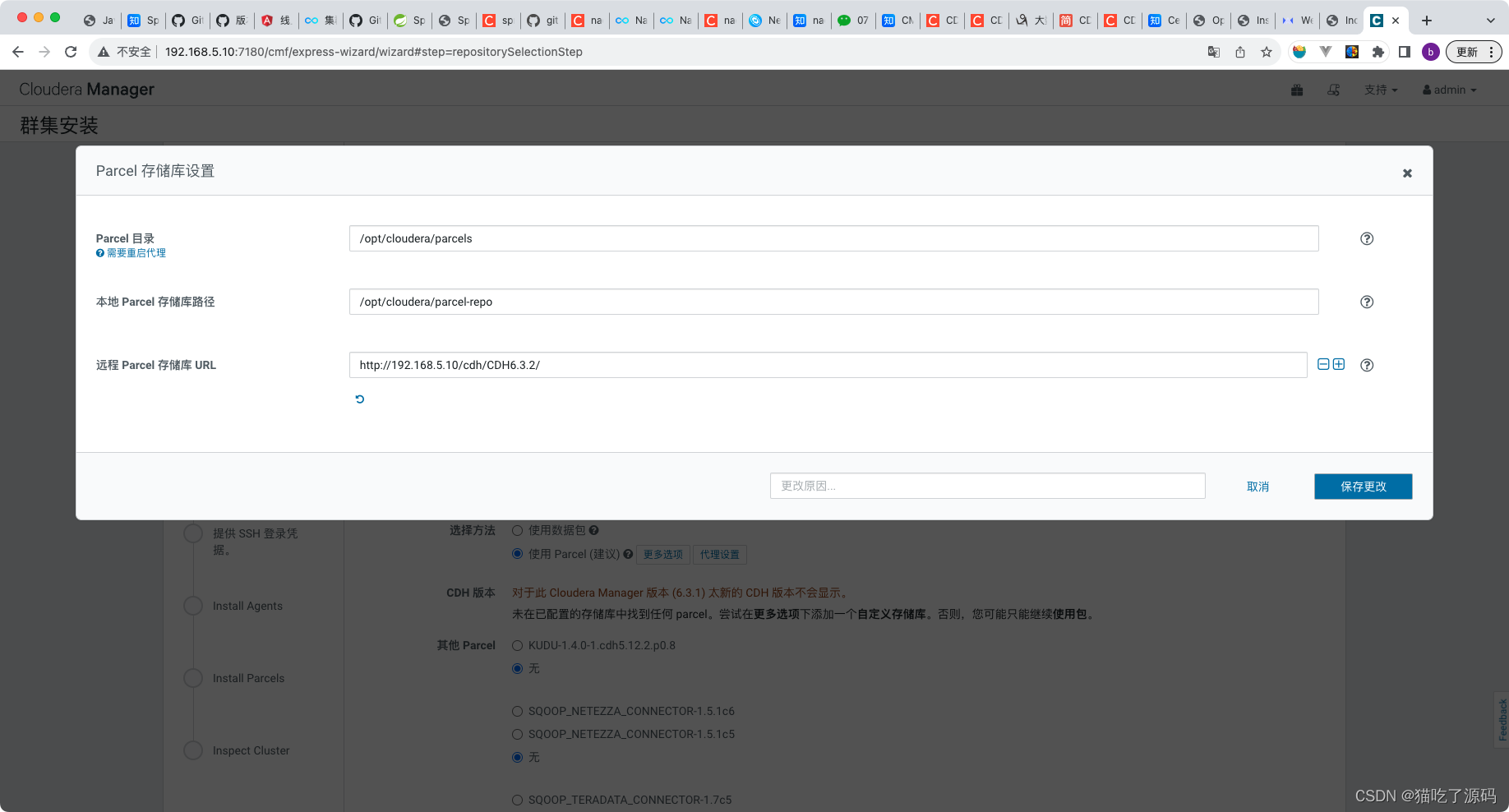Viewport: 1509px width, 812px height.
Task: Select SQOOP_TERADATA_CONNECTOR-1.7c5 radio option
Action: [x=518, y=800]
